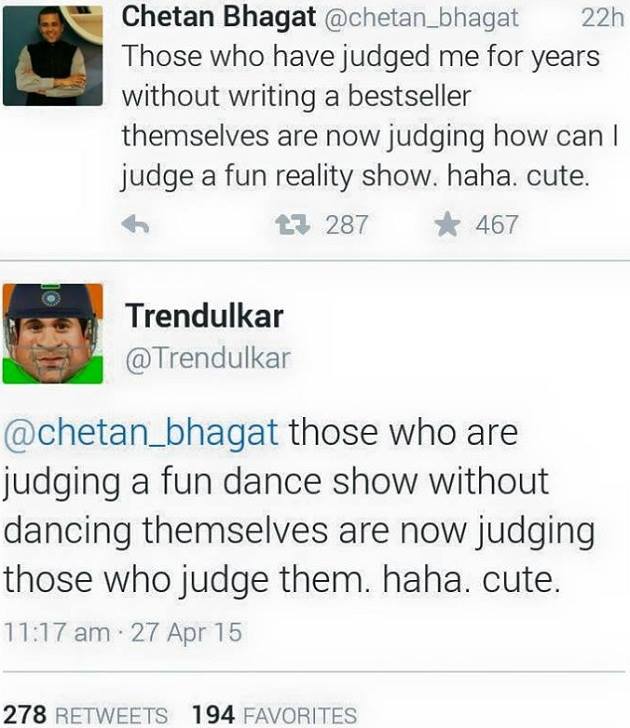The height and width of the screenshot is (728, 630).
Task: View the 194 Favorites list
Action: [x=274, y=714]
